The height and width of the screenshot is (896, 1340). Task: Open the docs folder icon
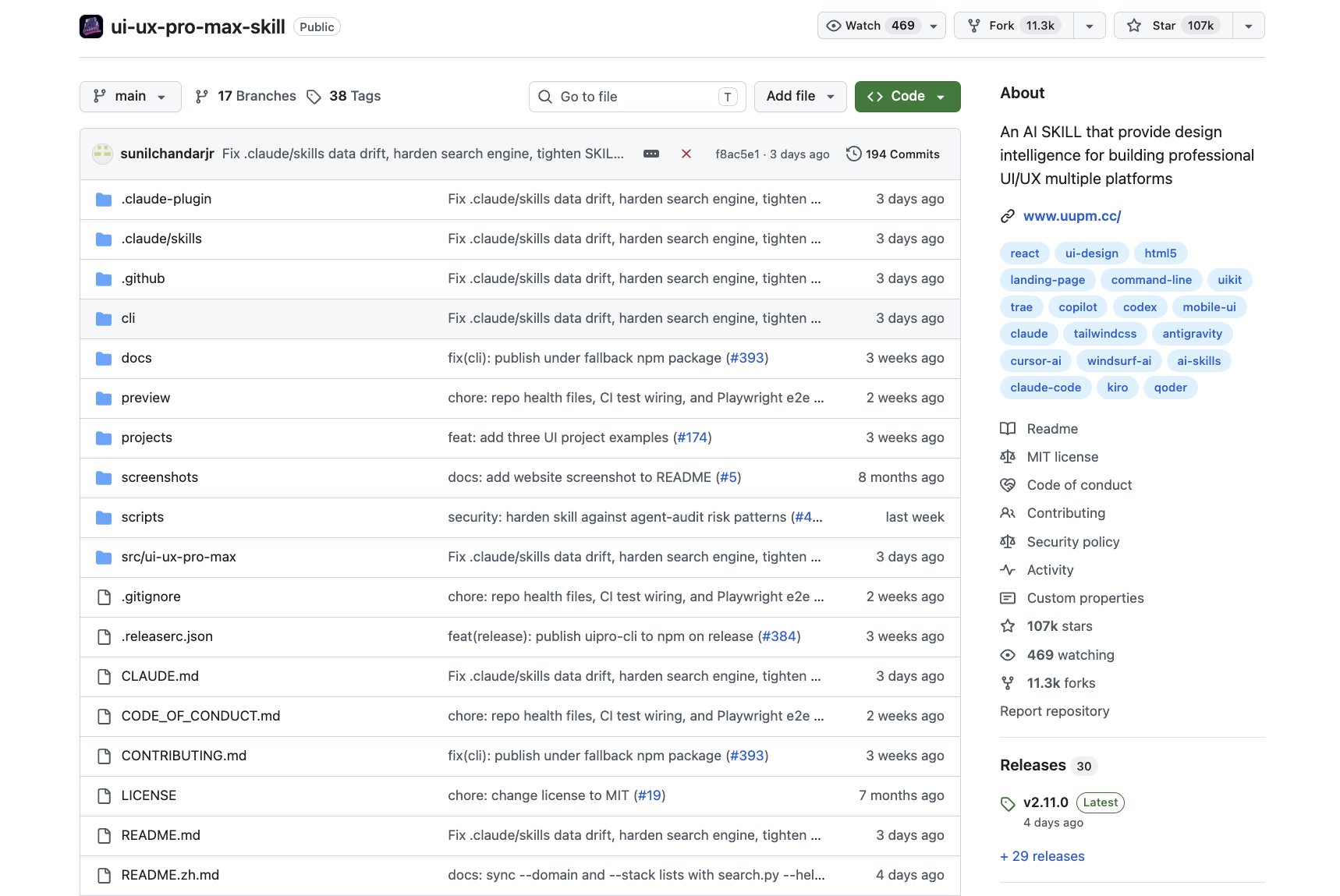[104, 359]
